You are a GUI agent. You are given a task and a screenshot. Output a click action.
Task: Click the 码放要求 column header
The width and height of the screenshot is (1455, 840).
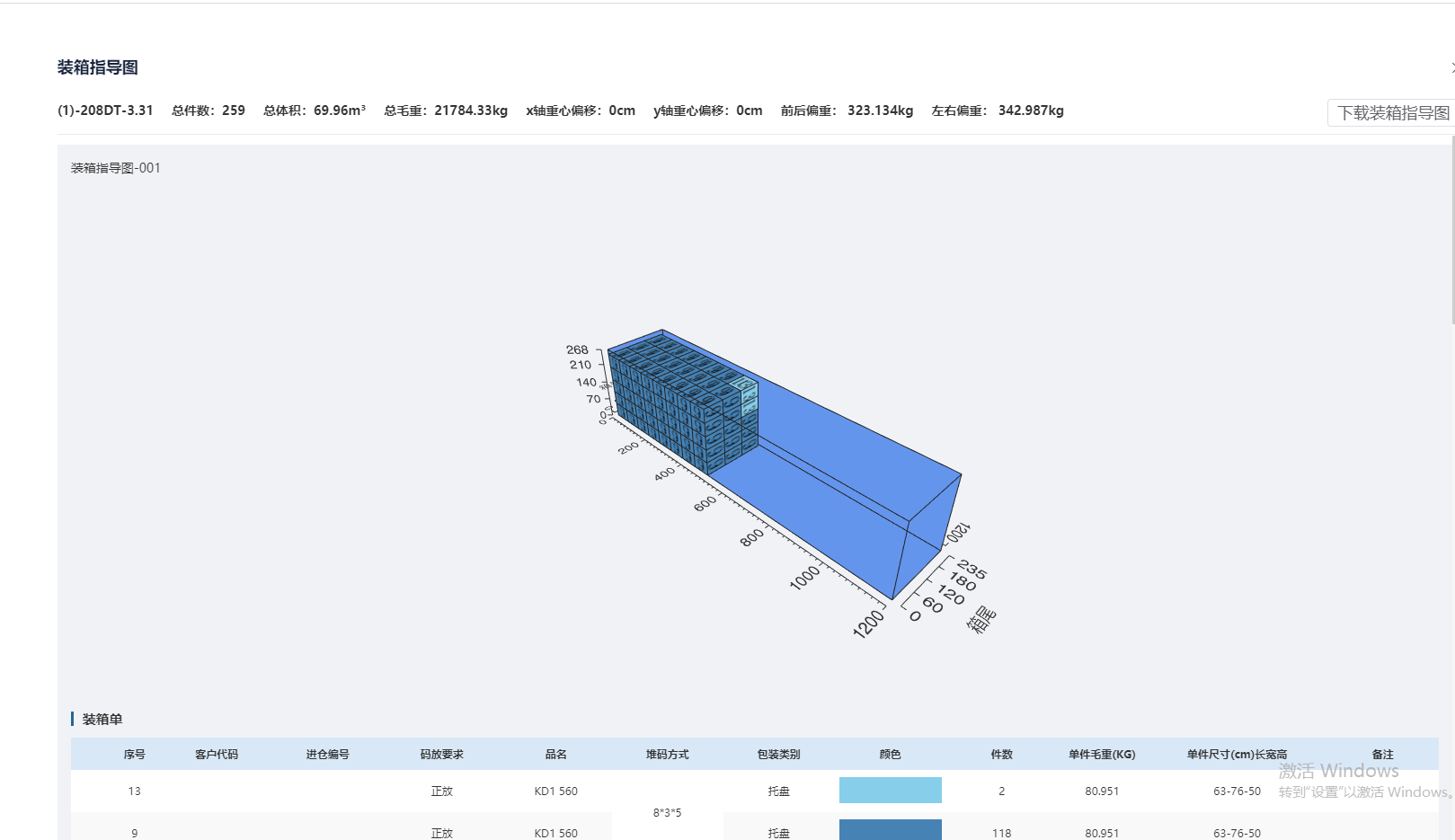(441, 755)
